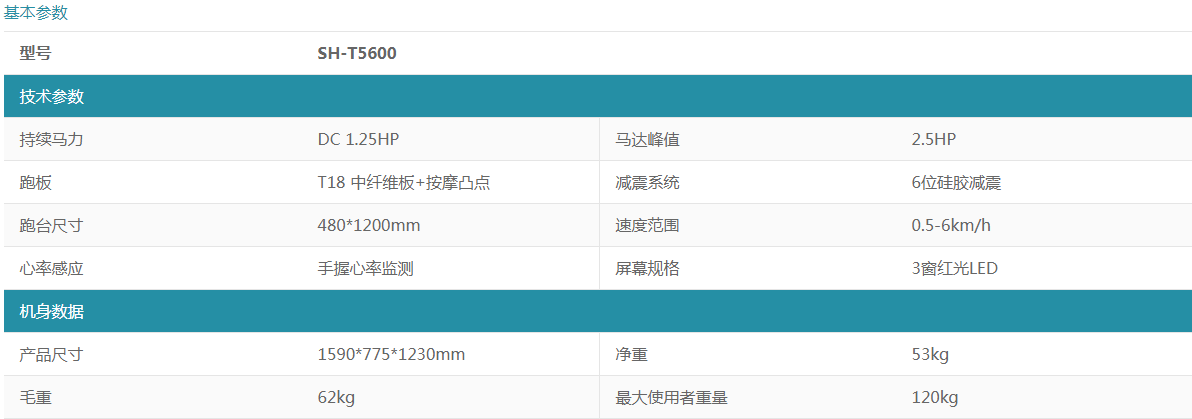Screen dimensions: 1192x419
Task: Click the 手握心率监测 value
Action: pos(366,268)
